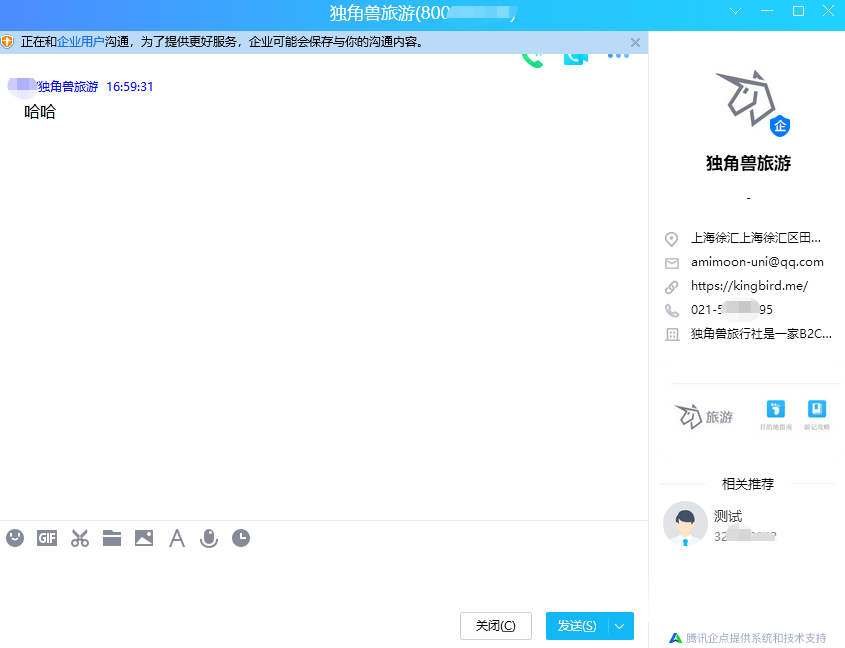Open the emoji picker
This screenshot has height=648, width=845.
(x=15, y=538)
